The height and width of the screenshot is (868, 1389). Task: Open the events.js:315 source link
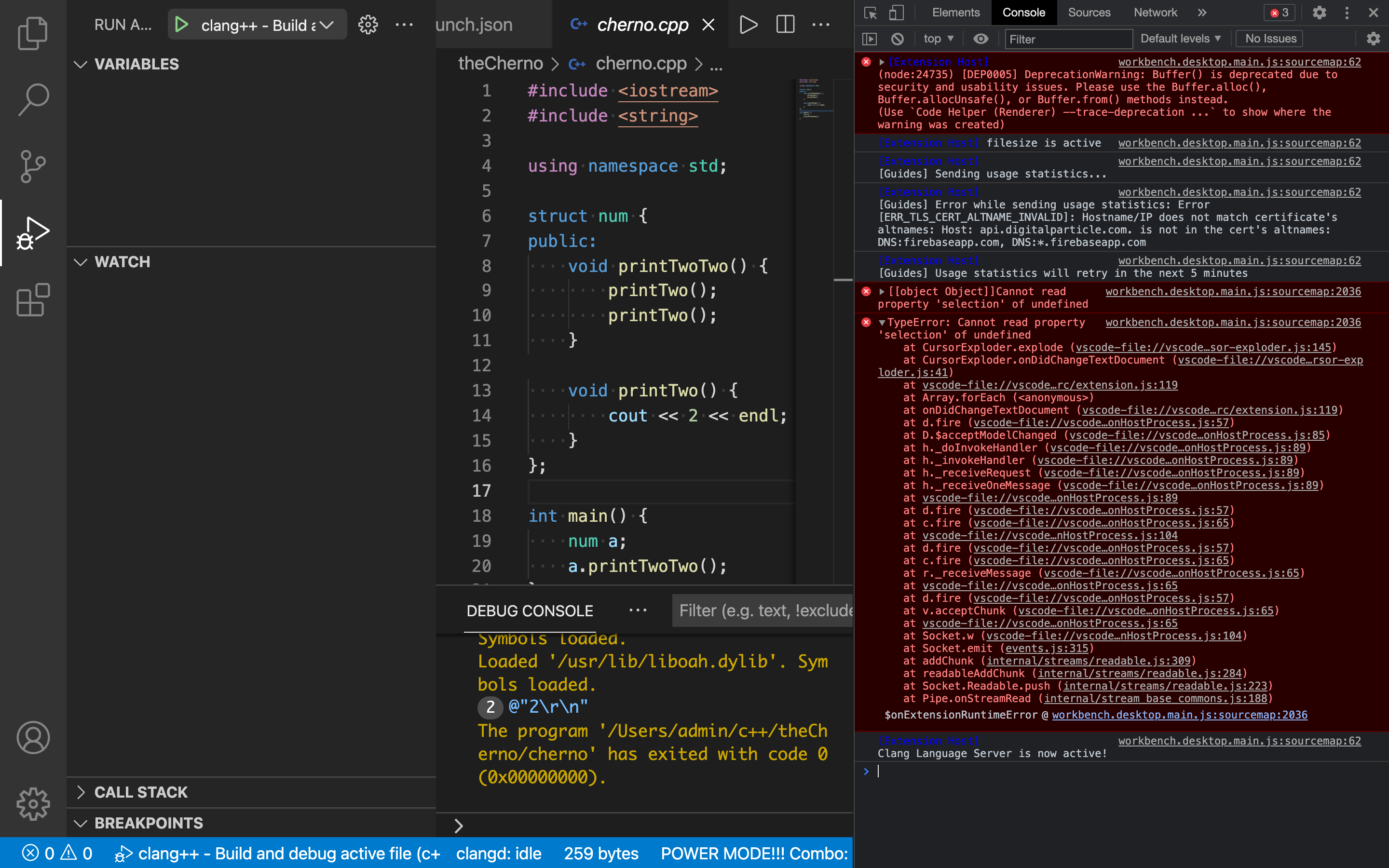pos(1047,648)
